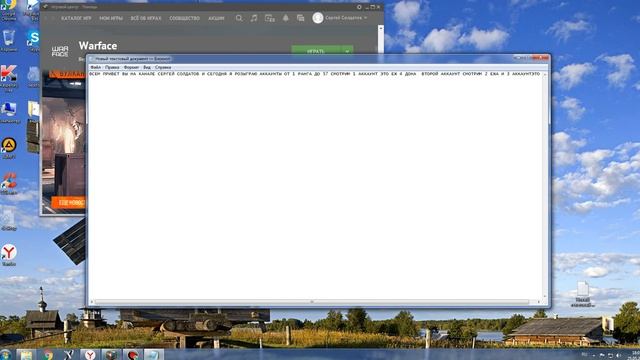The width and height of the screenshot is (640, 360).
Task: Click the music note icon in Game Center
Action: point(254,18)
